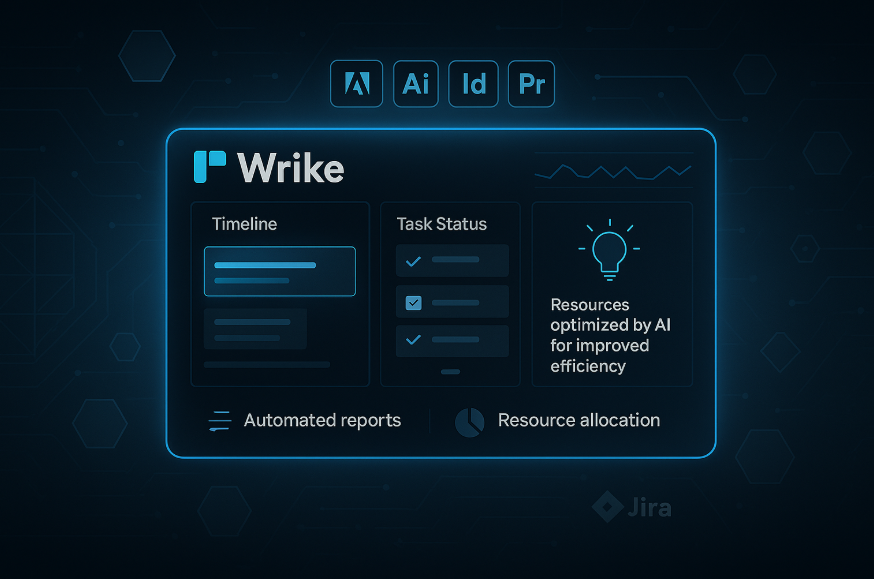Click the Wrike wordmark text
This screenshot has width=874, height=579.
click(290, 168)
